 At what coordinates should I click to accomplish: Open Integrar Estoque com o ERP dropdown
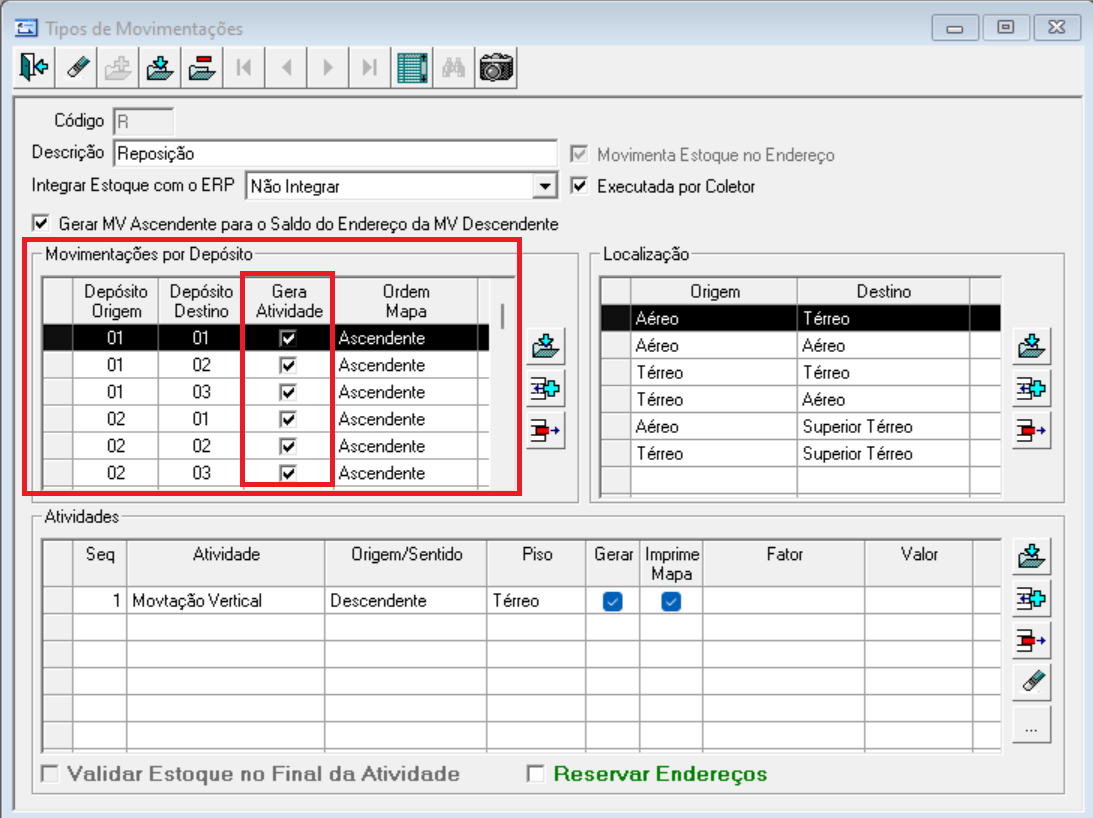(x=544, y=186)
